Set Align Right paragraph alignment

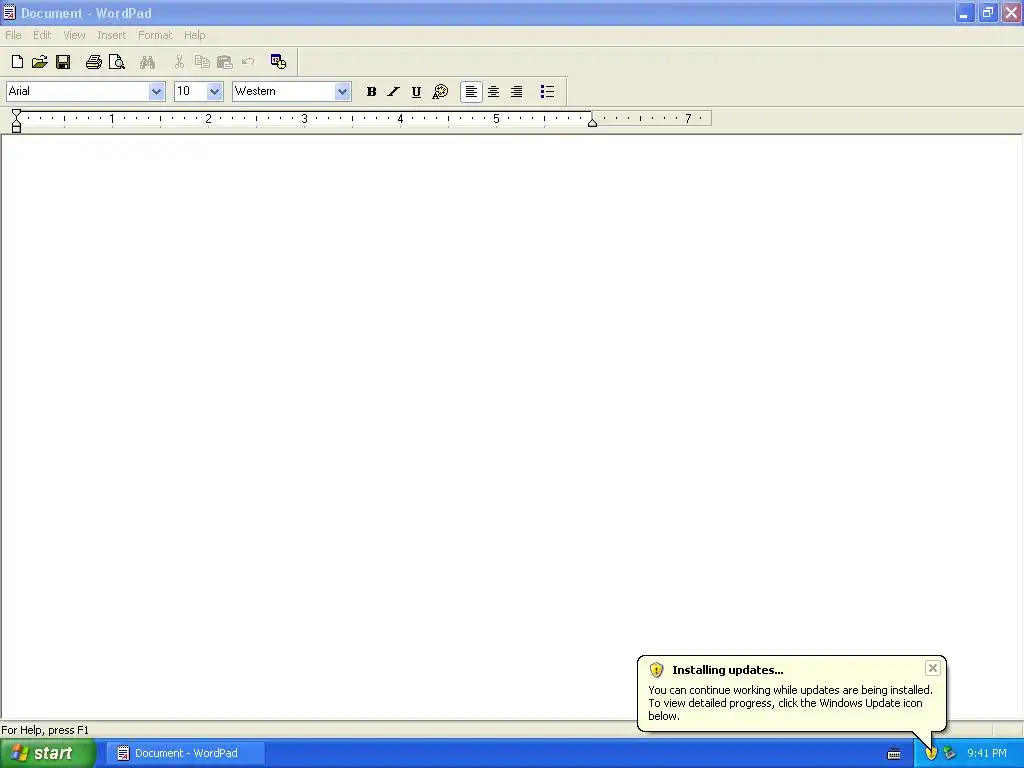(517, 91)
